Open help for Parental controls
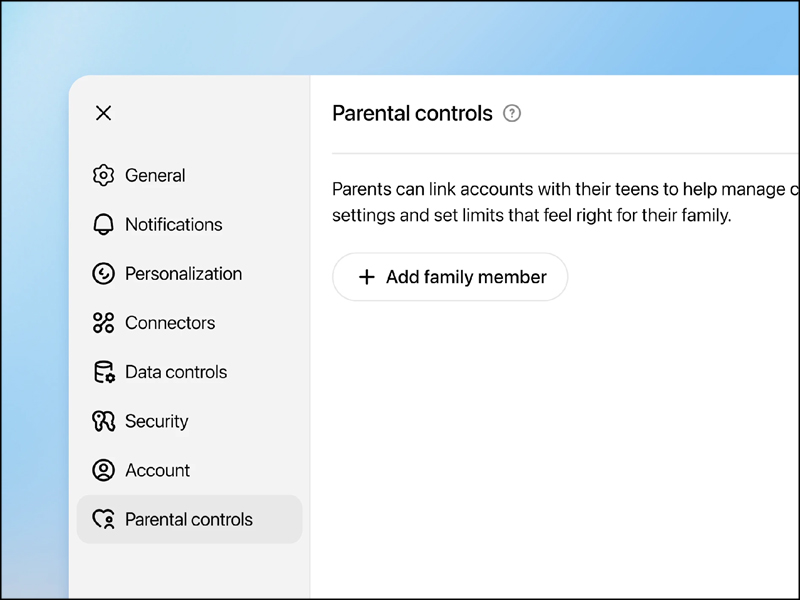The width and height of the screenshot is (800, 600). coord(512,113)
